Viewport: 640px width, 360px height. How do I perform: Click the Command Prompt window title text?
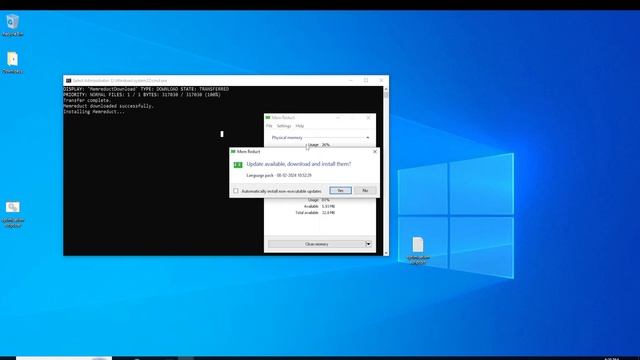click(x=120, y=81)
